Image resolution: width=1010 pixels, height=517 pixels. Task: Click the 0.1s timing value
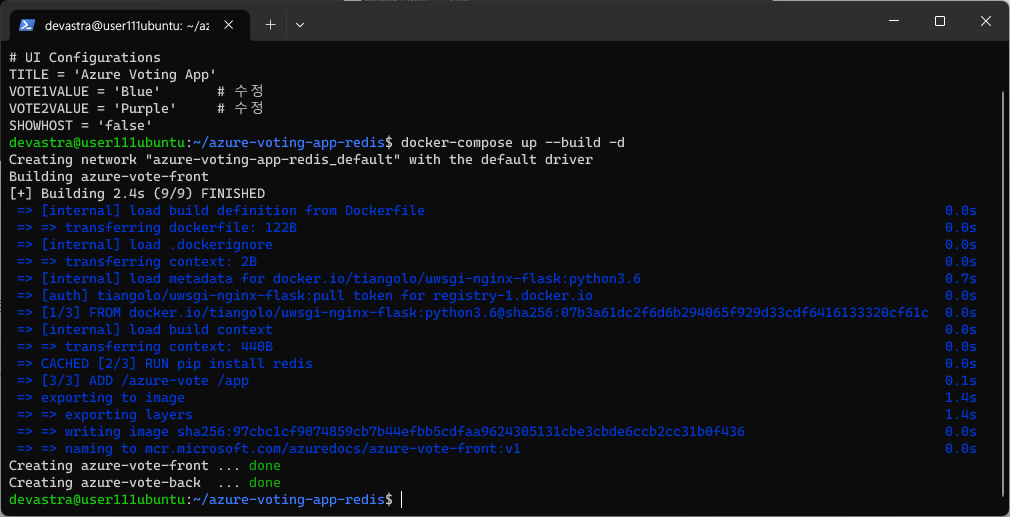pyautogui.click(x=961, y=381)
